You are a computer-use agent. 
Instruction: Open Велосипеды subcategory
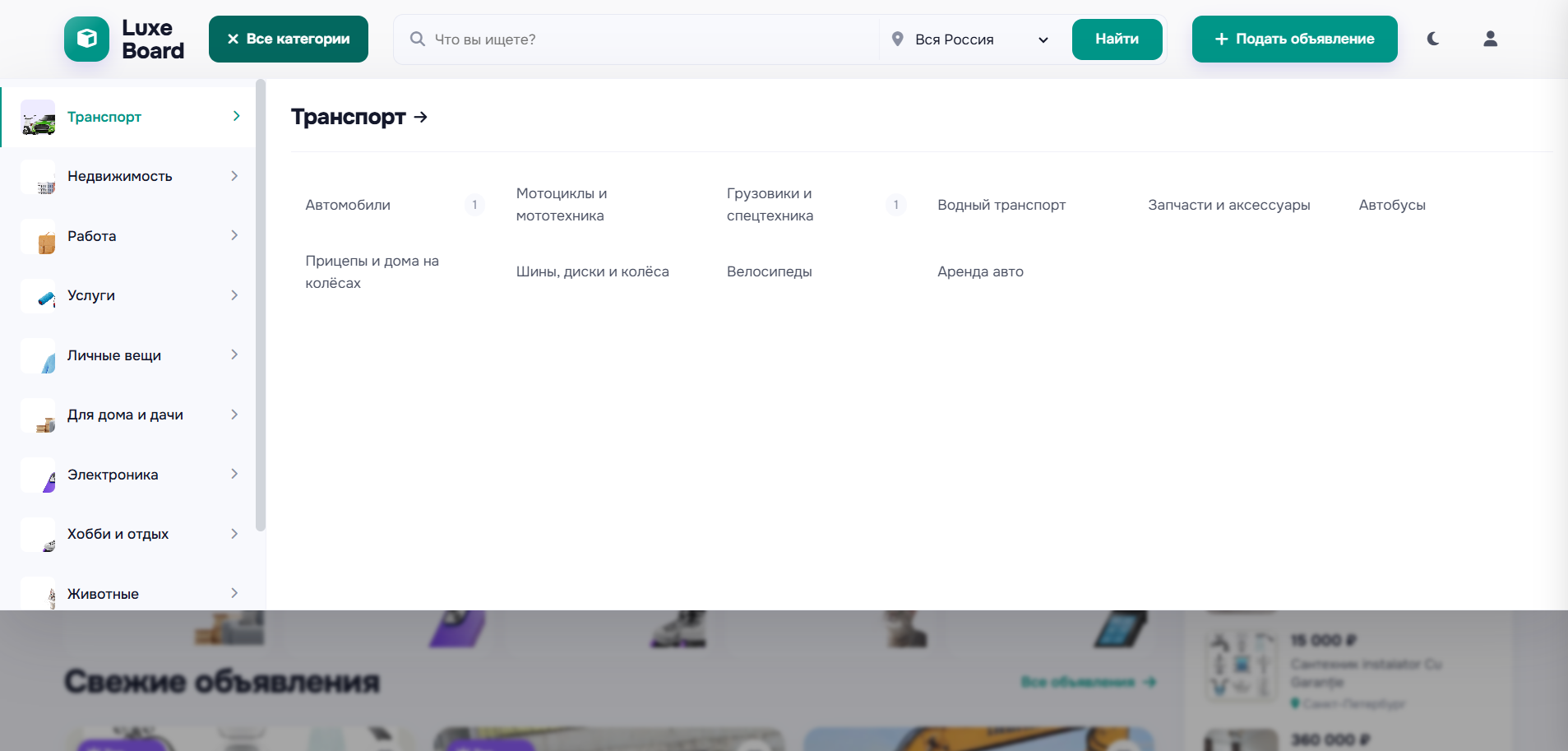tap(770, 271)
